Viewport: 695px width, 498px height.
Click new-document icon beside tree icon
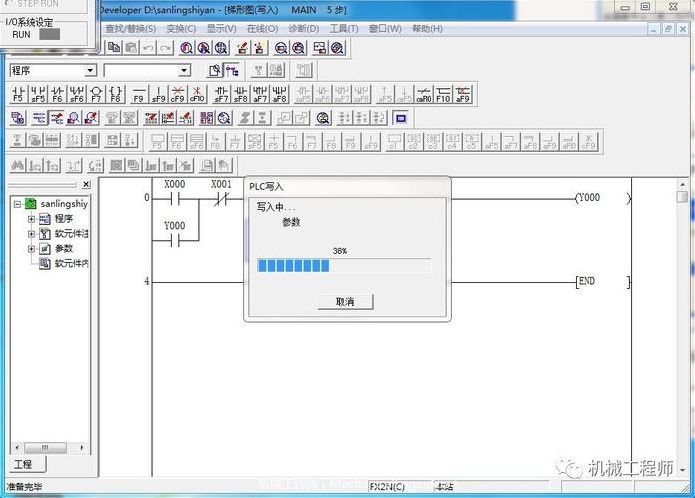tap(215, 70)
